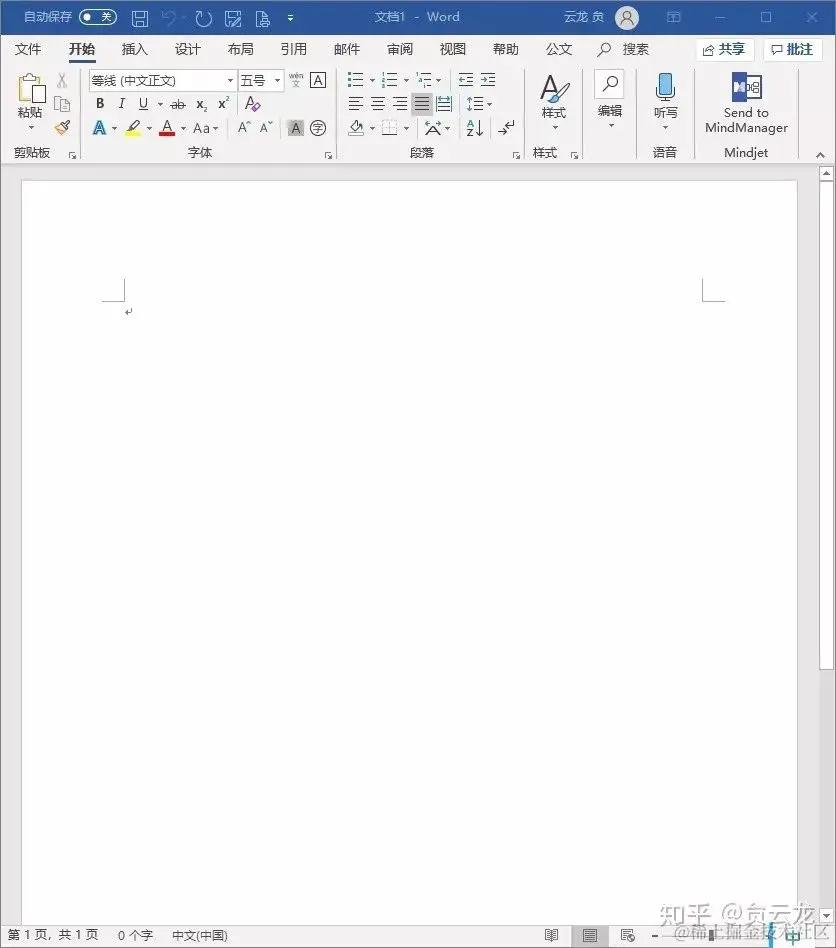Align paragraph text left

point(356,104)
